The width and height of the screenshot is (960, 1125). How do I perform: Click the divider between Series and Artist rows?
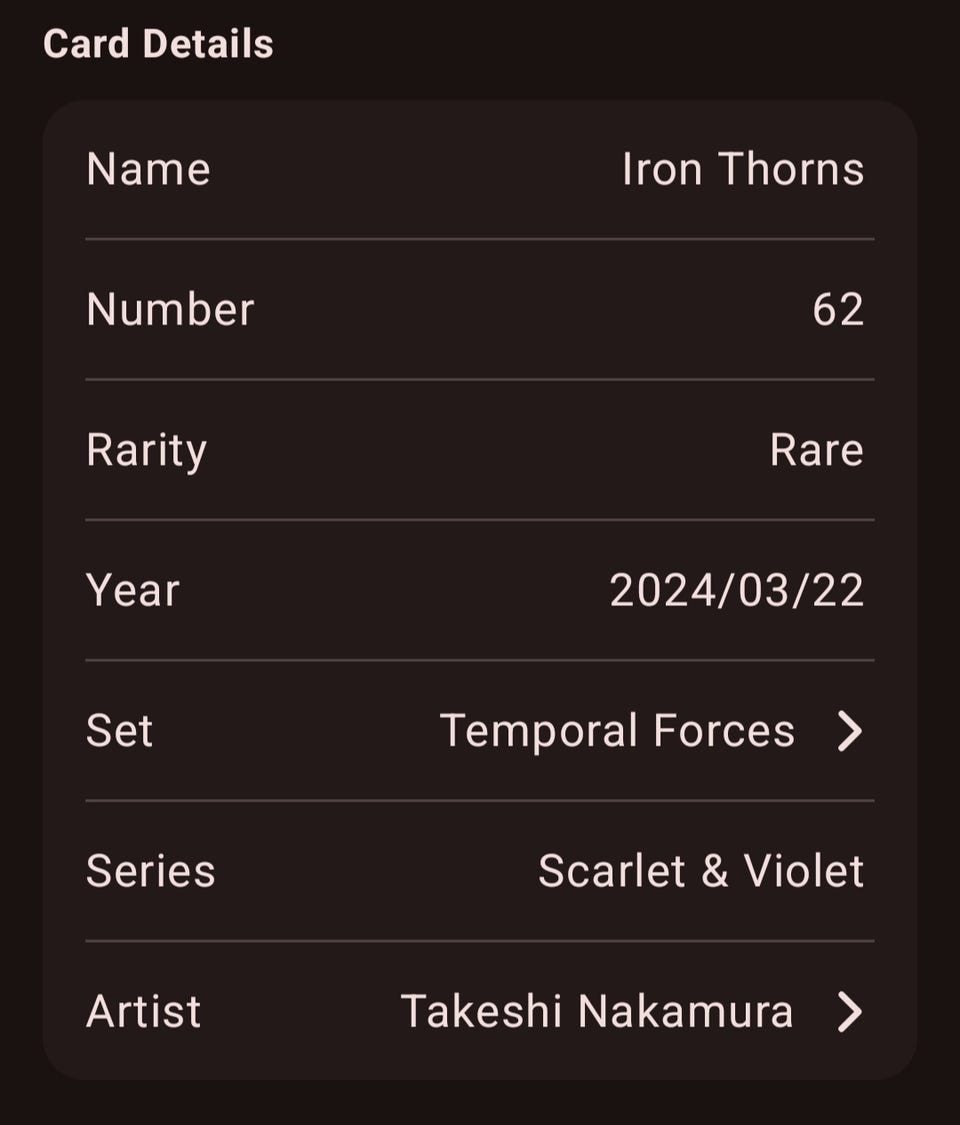point(480,941)
